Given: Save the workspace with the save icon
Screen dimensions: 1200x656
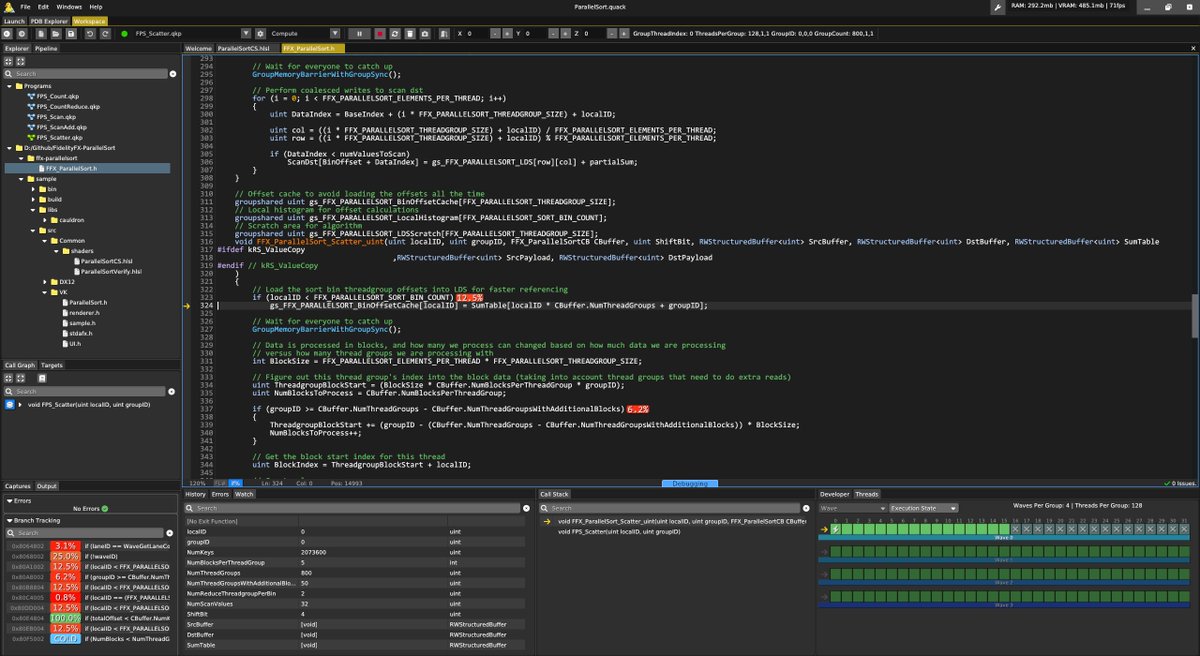Looking at the screenshot, I should [x=71, y=33].
